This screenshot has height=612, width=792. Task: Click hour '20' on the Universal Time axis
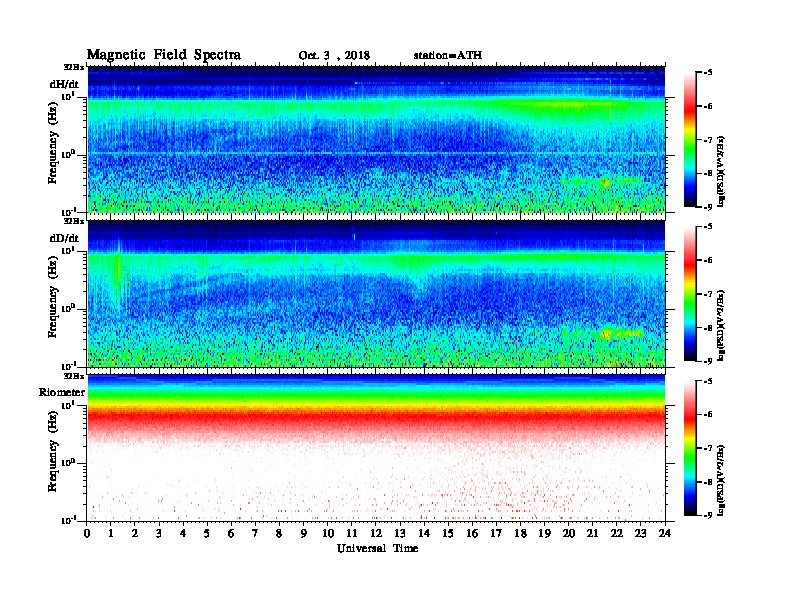click(569, 533)
